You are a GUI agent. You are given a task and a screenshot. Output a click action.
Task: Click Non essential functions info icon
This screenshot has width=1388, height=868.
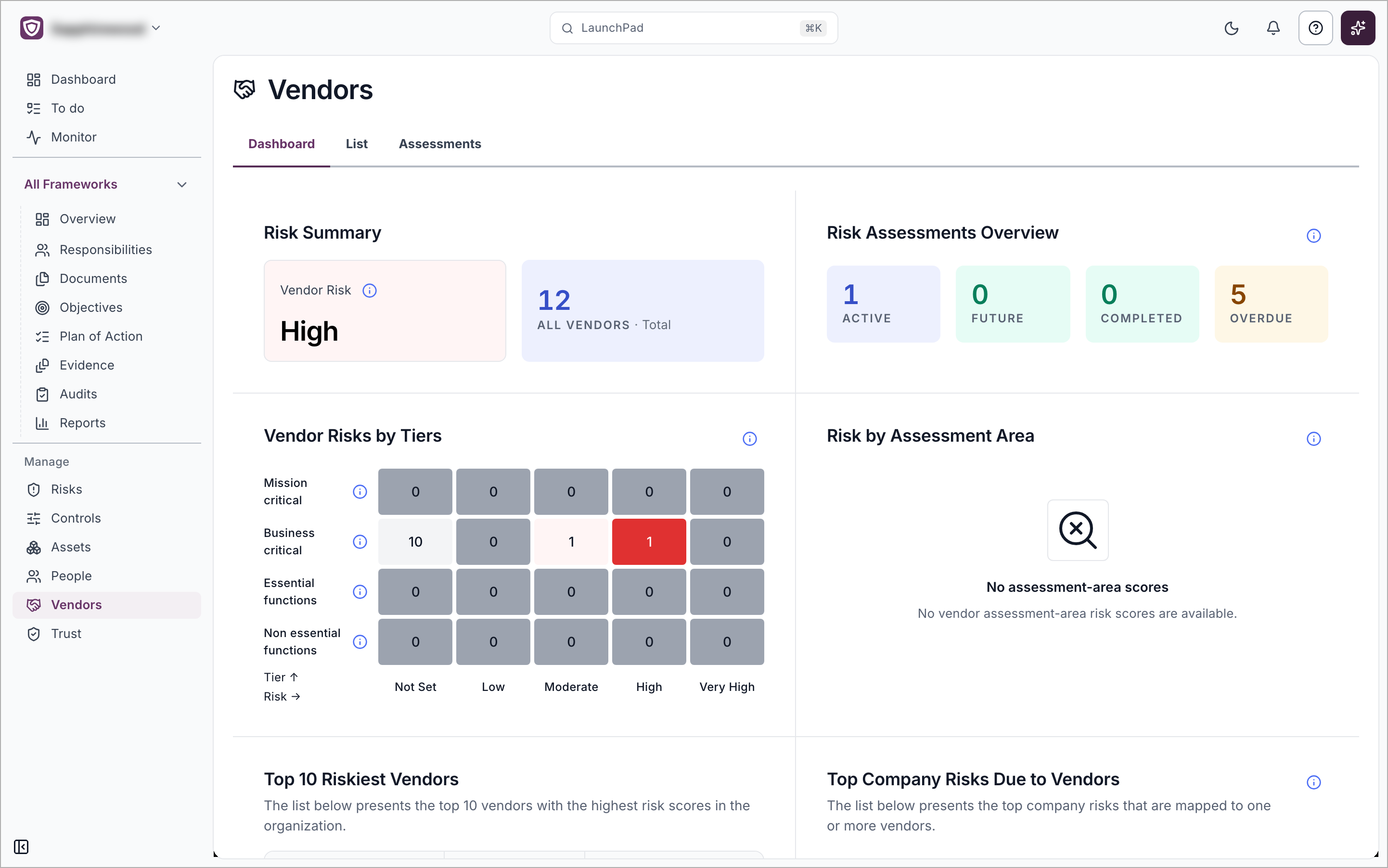click(x=360, y=642)
